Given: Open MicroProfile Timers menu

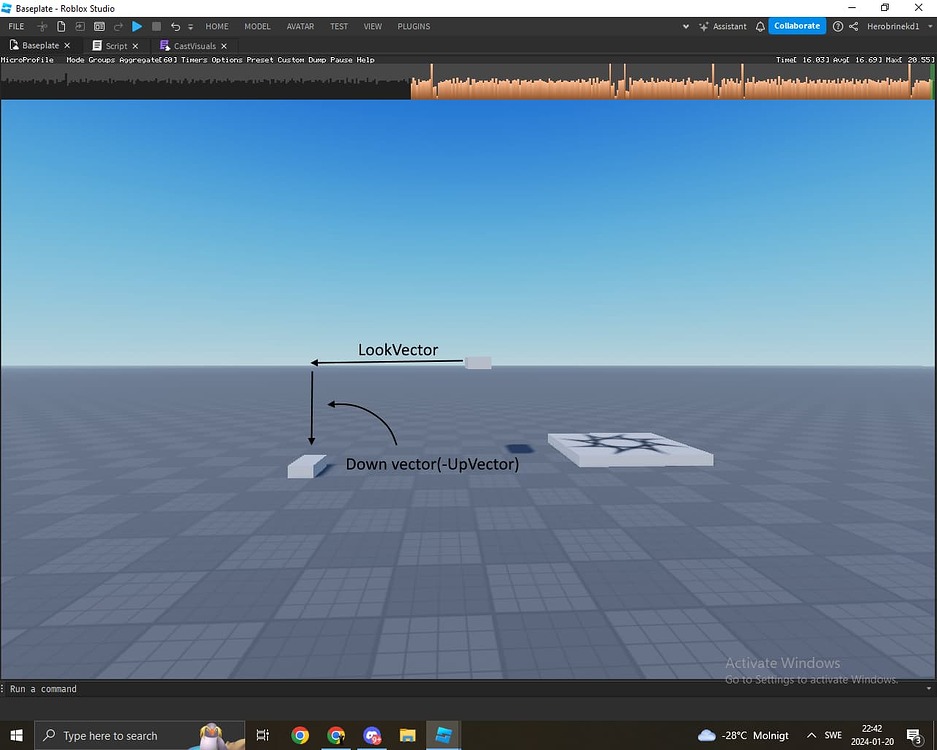Looking at the screenshot, I should point(194,60).
